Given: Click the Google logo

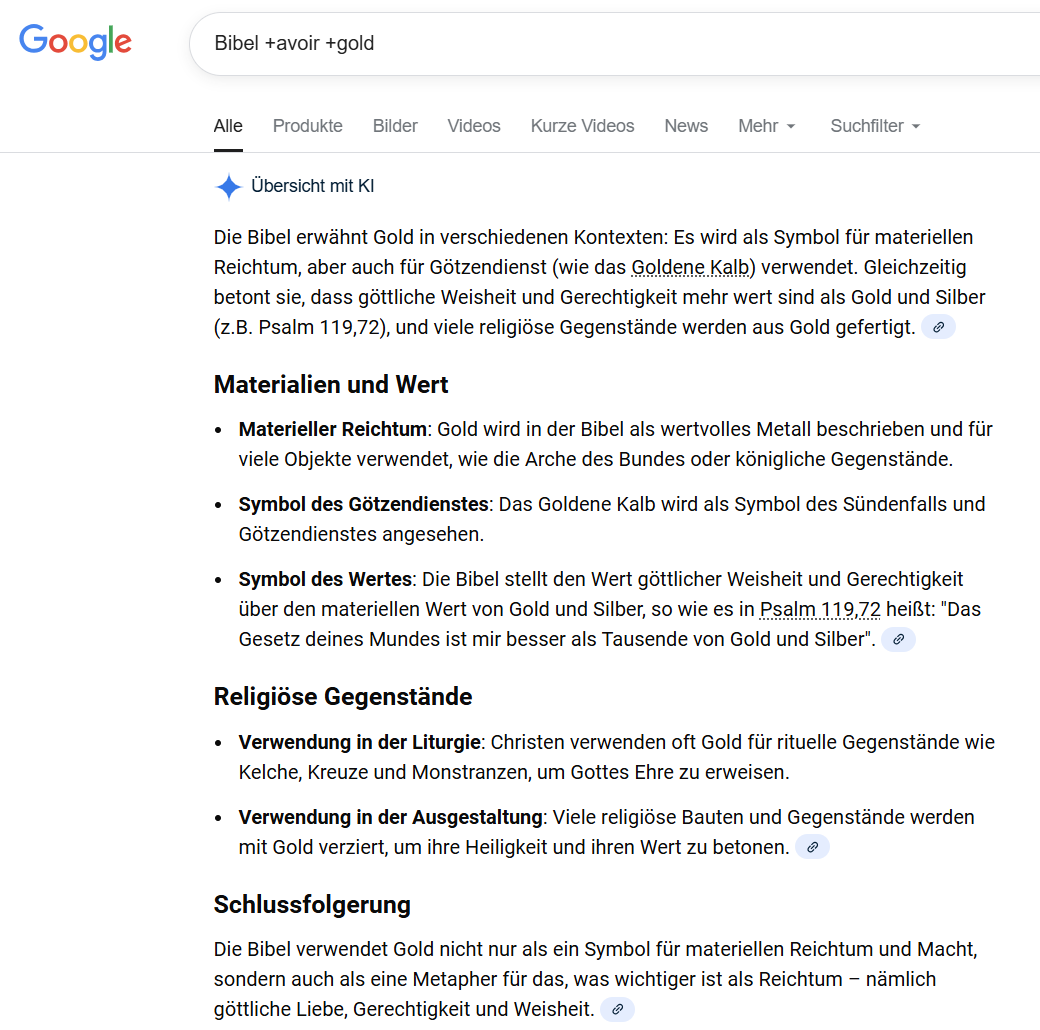Looking at the screenshot, I should [x=76, y=42].
